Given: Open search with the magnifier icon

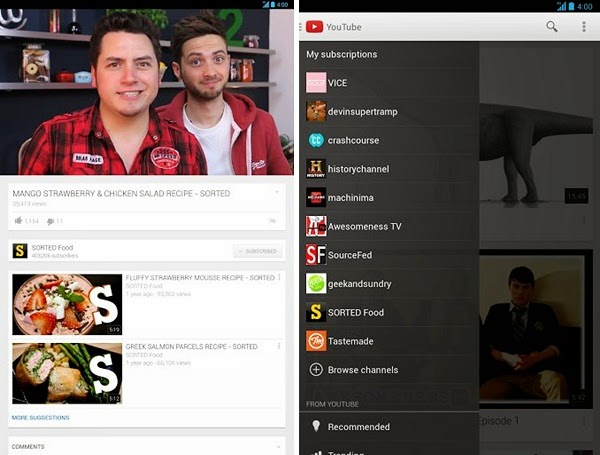Looking at the screenshot, I should [x=551, y=26].
